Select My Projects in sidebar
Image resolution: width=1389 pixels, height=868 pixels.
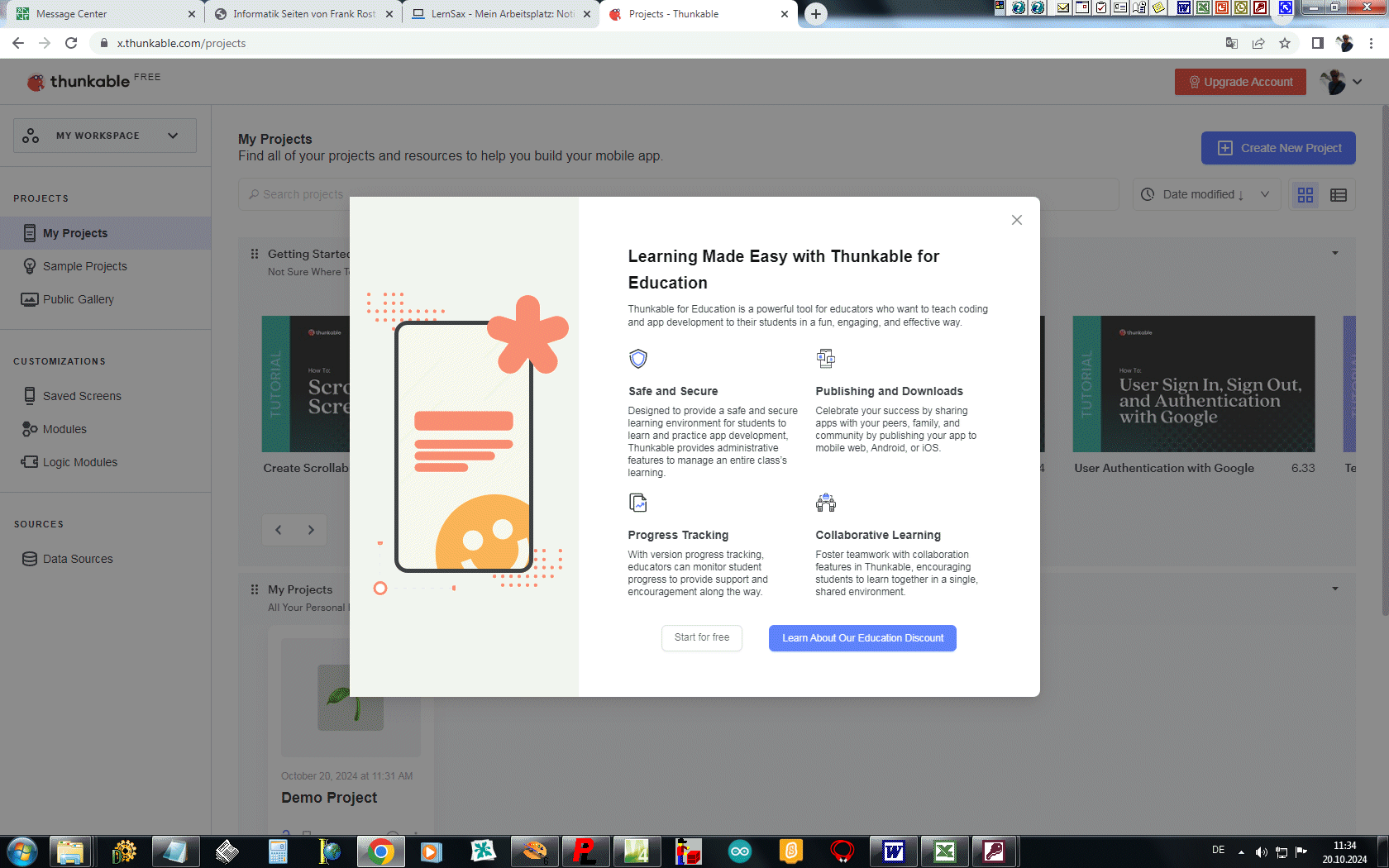[x=105, y=233]
